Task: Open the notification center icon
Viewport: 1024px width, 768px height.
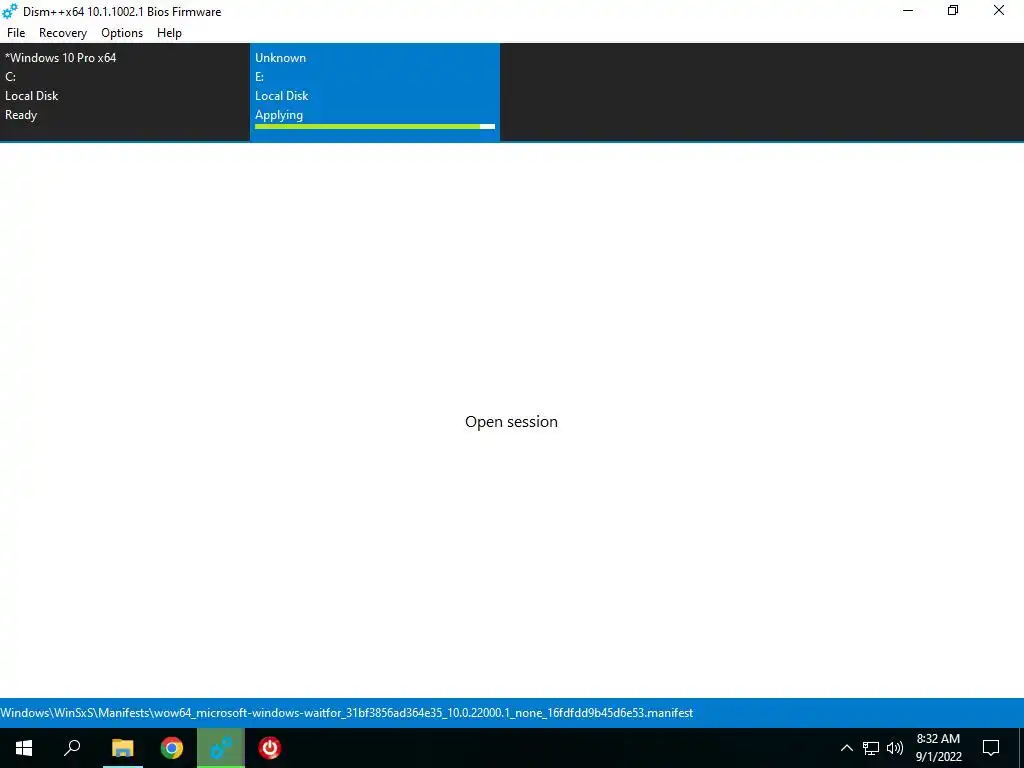Action: pyautogui.click(x=991, y=748)
